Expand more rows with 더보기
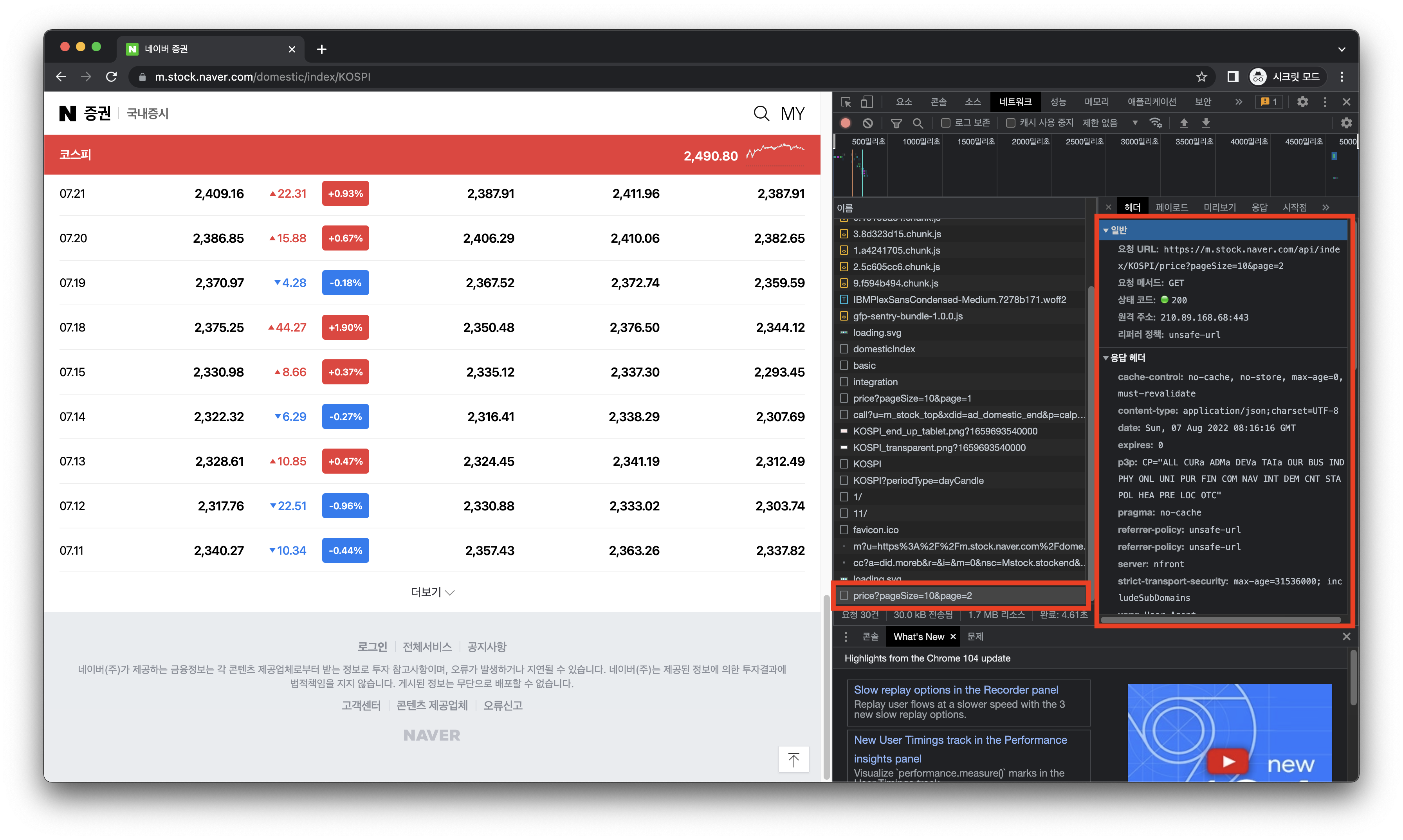 432,592
